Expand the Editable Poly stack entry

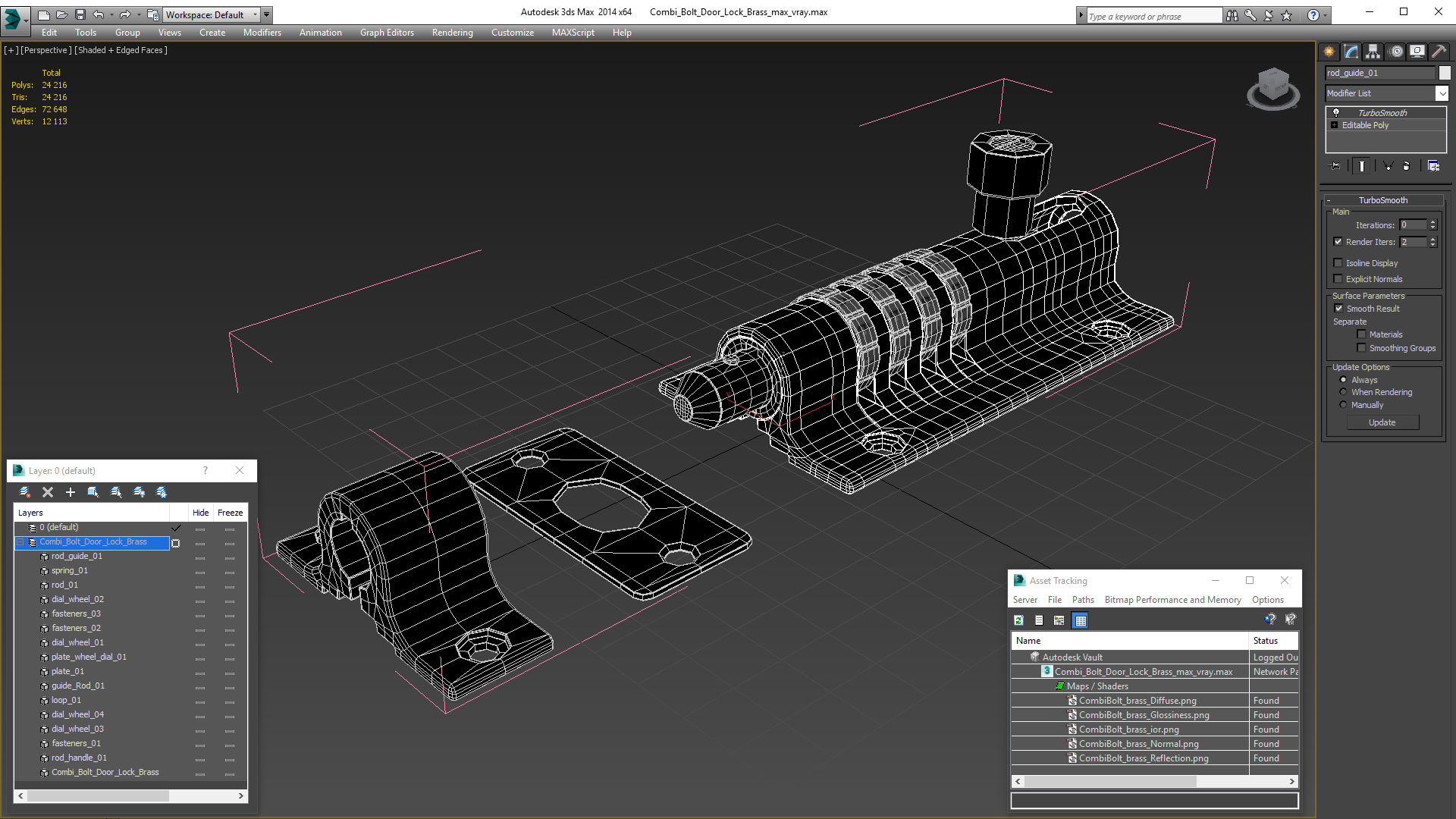1335,125
